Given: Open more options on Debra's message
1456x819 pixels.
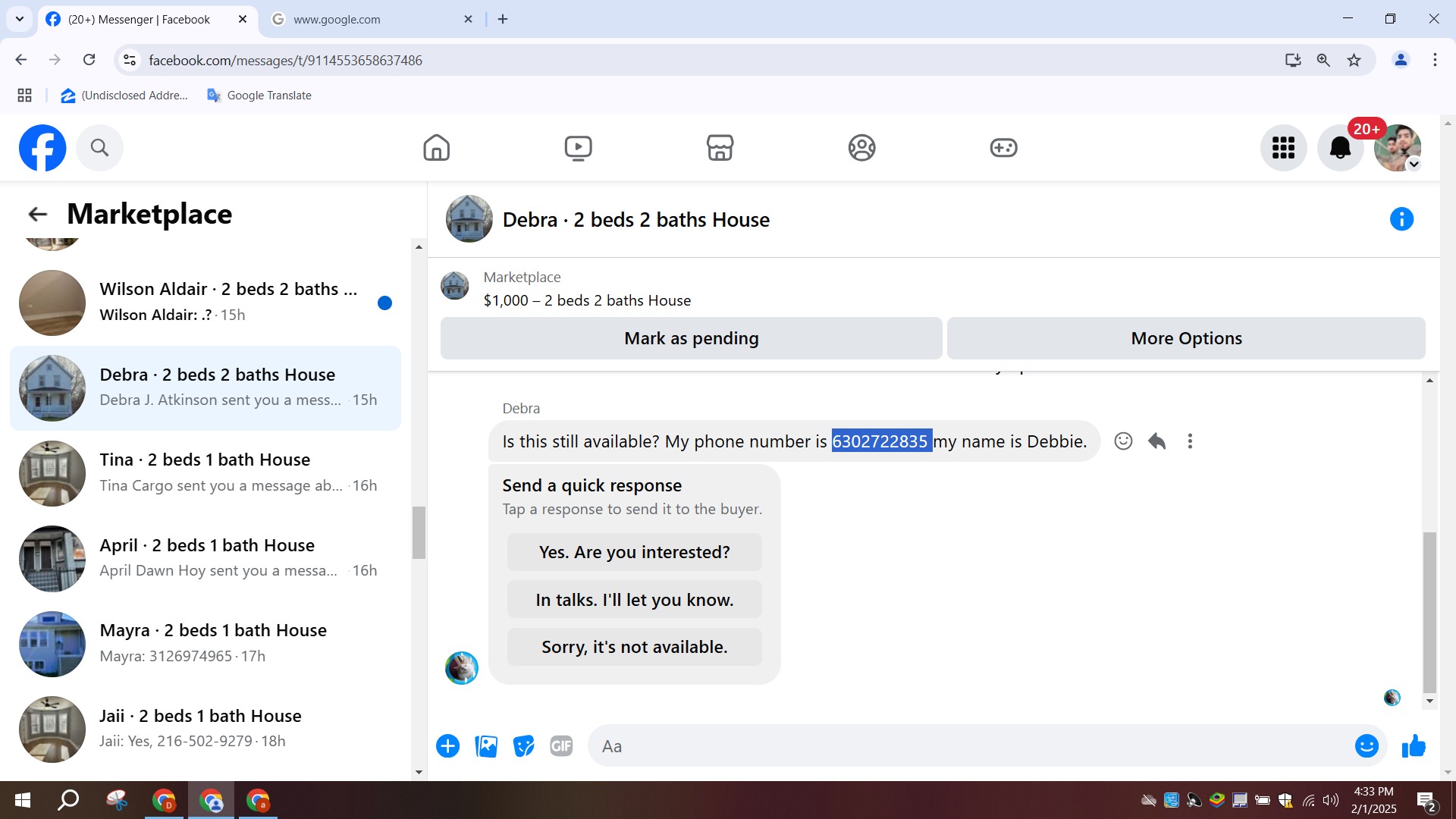Looking at the screenshot, I should pos(1190,441).
